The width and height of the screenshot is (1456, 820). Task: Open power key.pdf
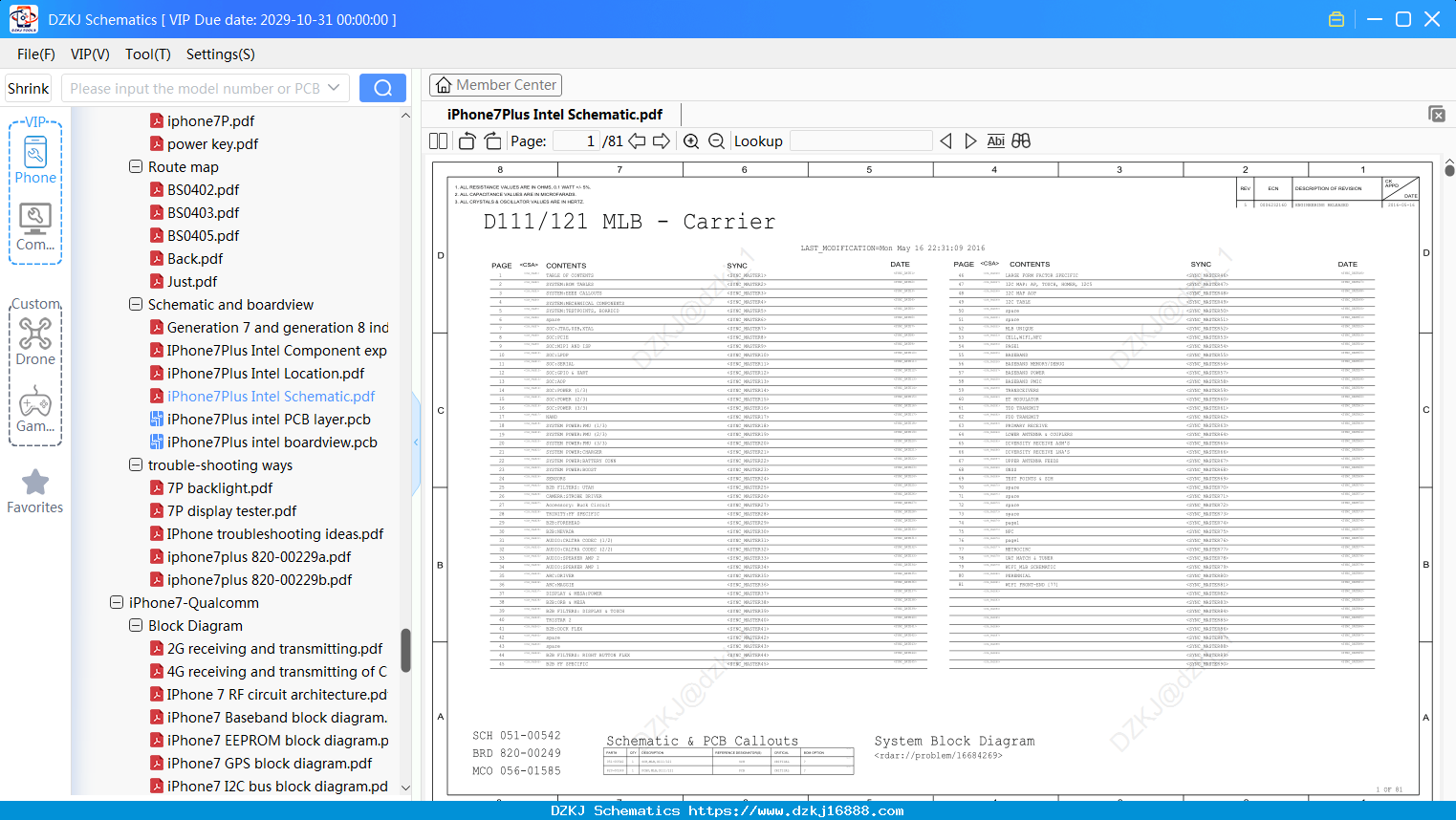(212, 144)
